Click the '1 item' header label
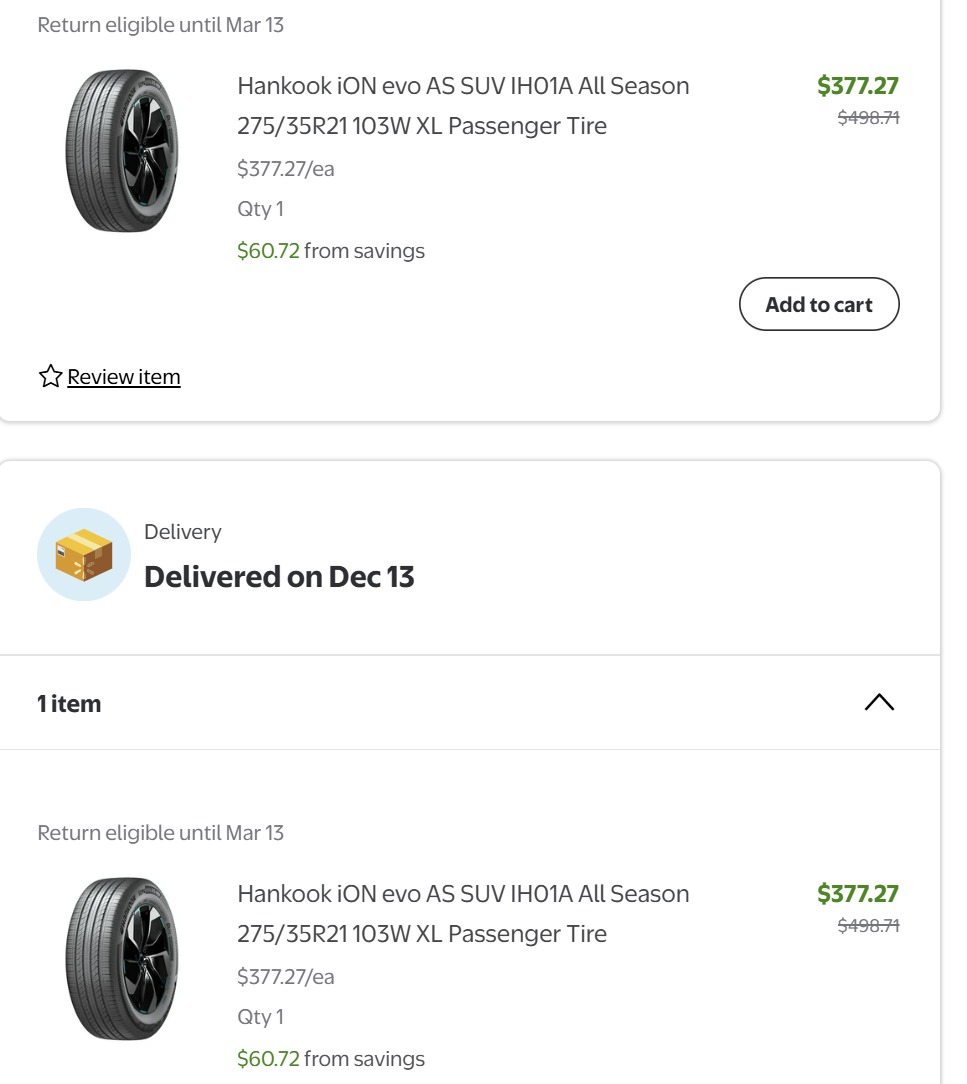967x1084 pixels. coord(69,704)
